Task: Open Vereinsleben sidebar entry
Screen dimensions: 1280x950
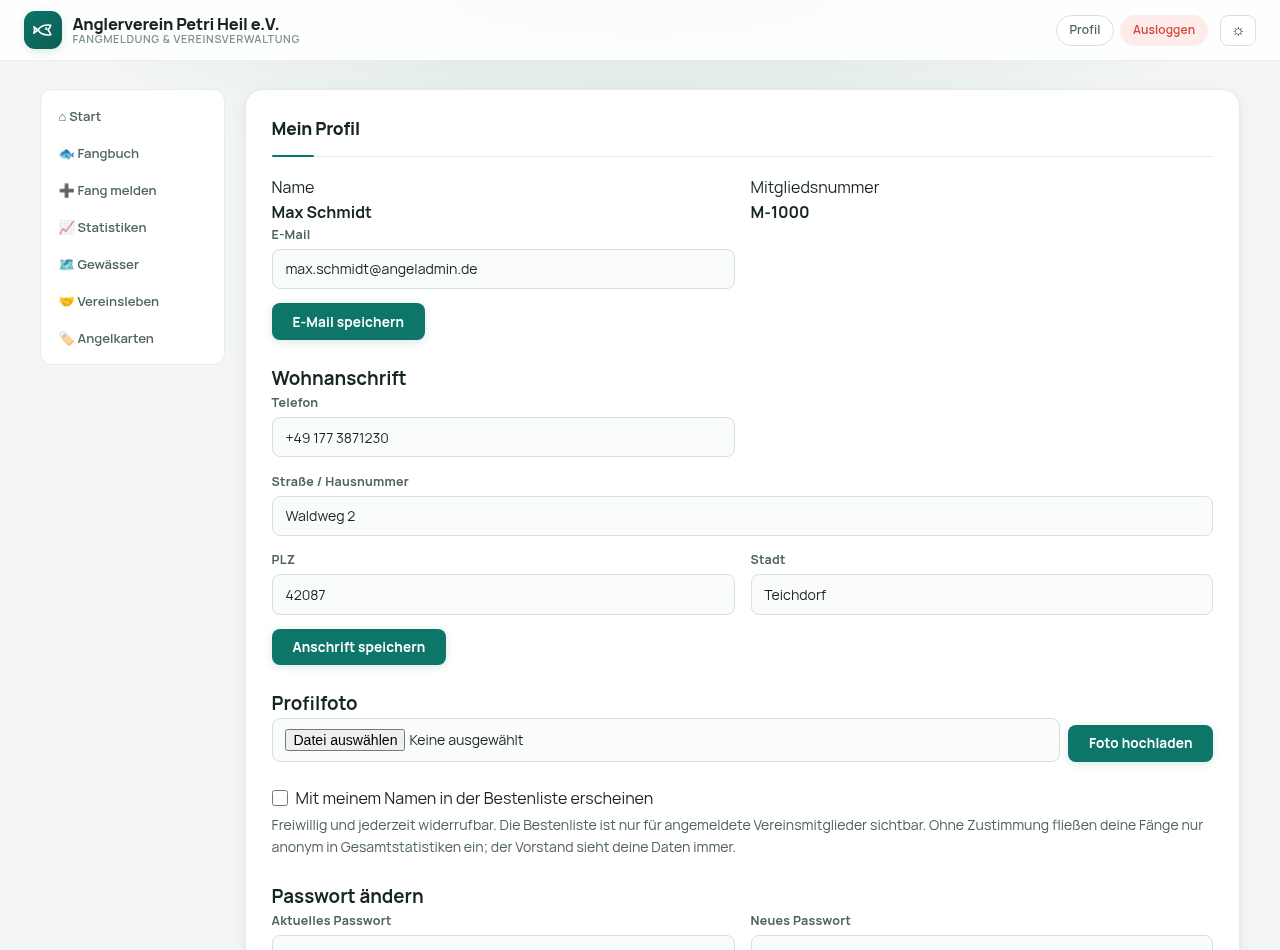Action: tap(132, 302)
